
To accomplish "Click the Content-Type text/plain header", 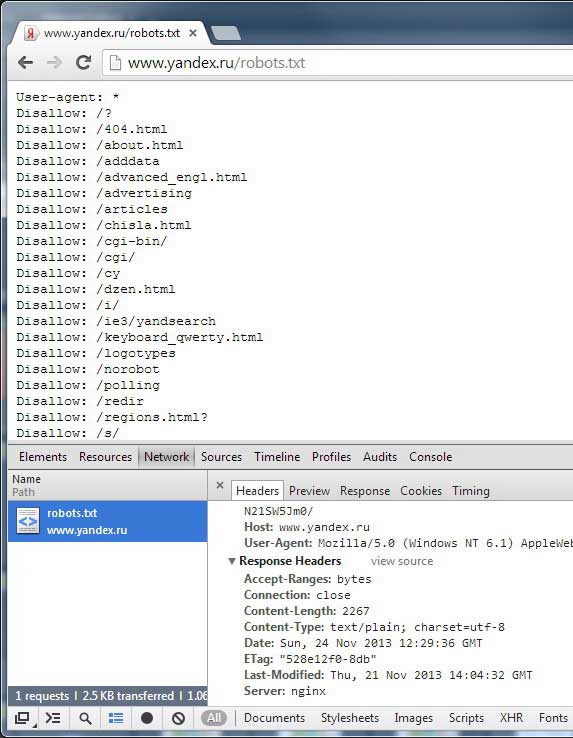I will click(374, 627).
